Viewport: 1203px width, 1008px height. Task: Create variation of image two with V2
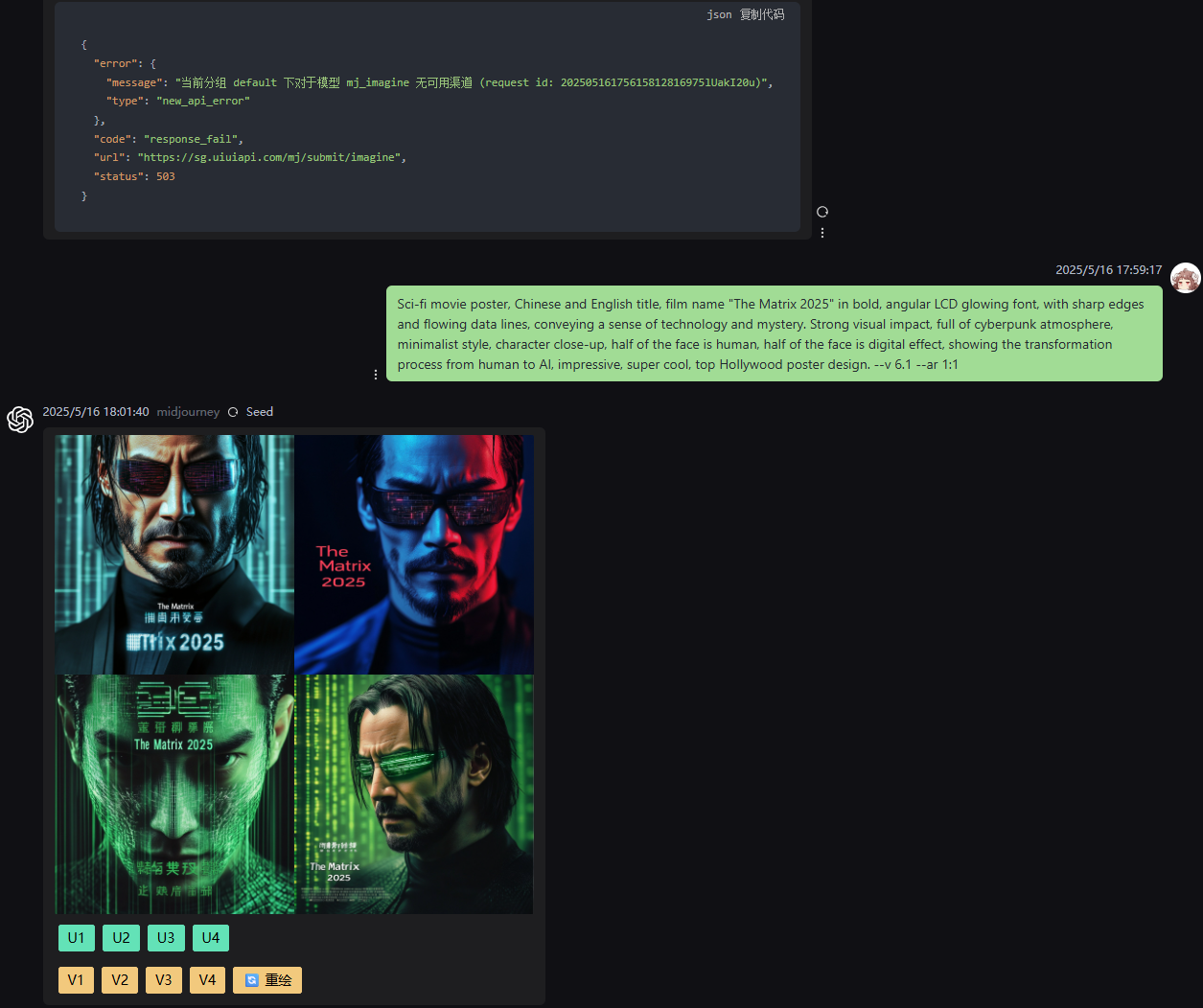pos(120,980)
